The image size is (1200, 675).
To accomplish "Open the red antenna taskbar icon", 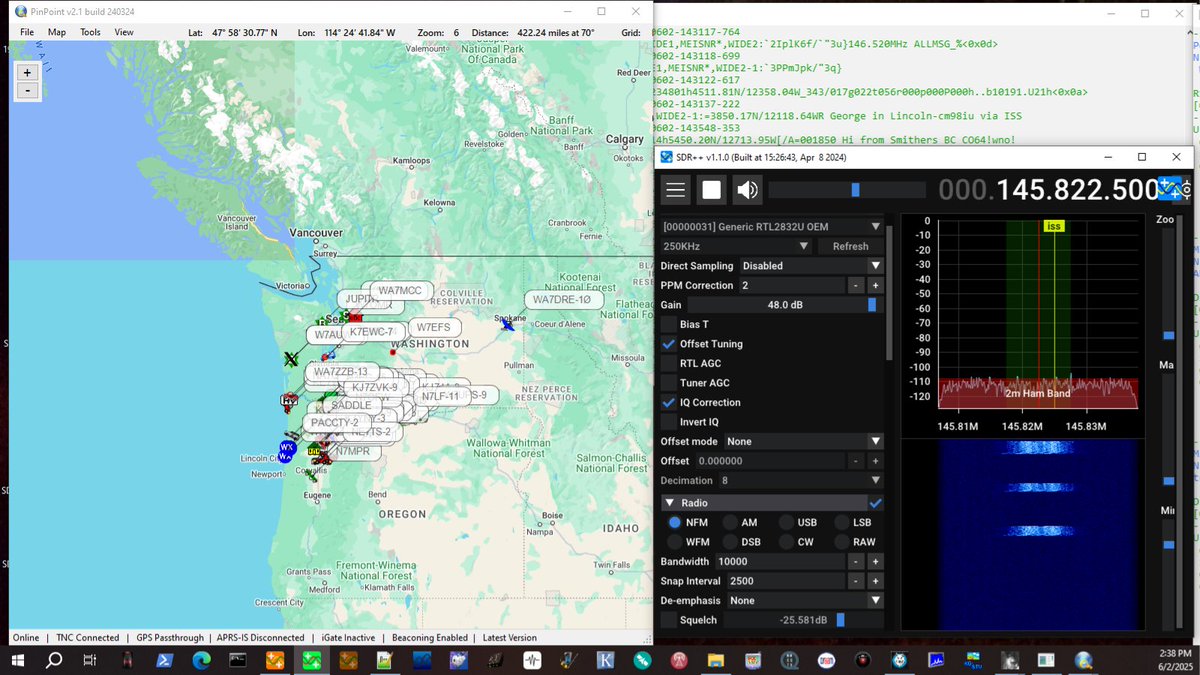I will (679, 660).
